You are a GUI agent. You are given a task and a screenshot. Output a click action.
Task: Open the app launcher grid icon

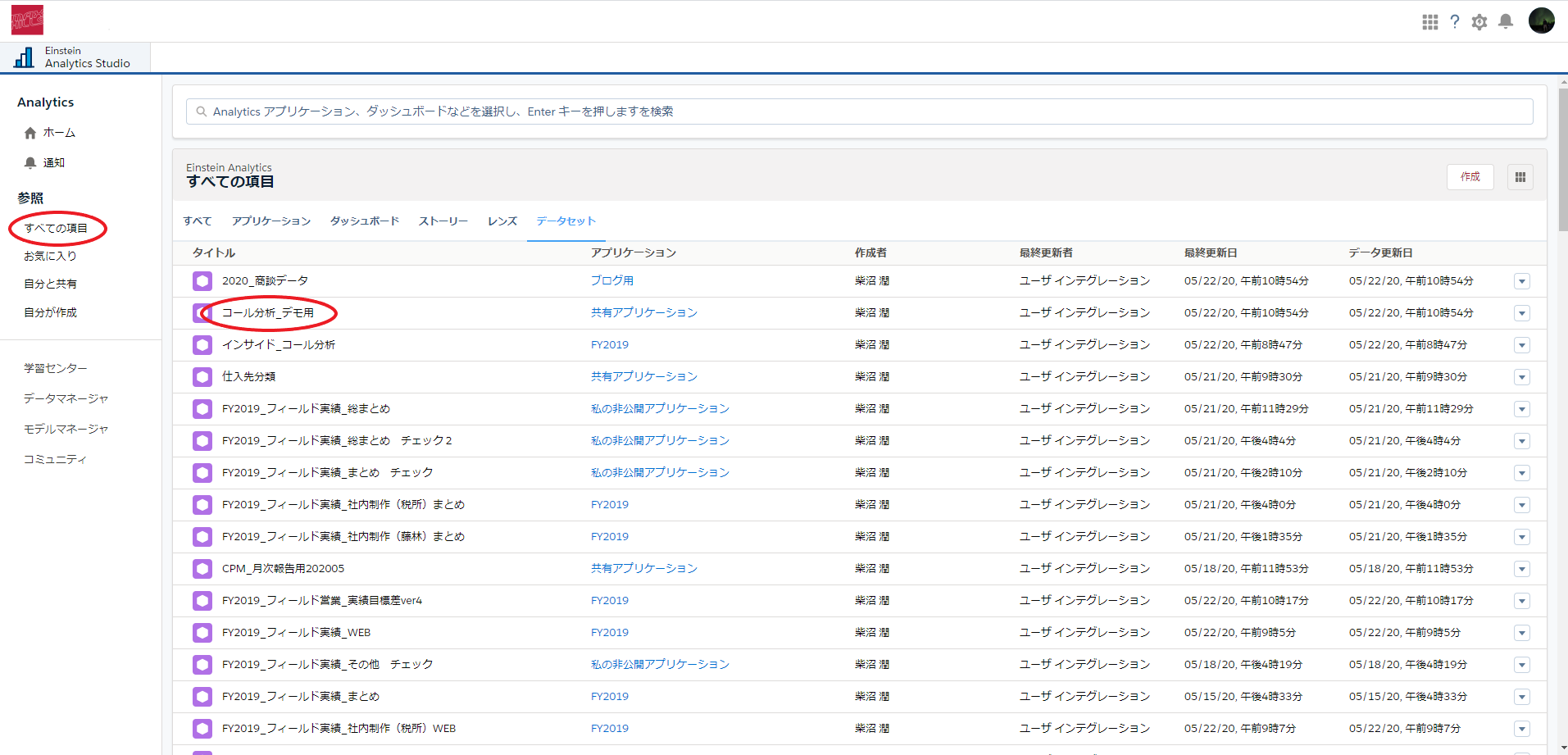tap(1429, 22)
